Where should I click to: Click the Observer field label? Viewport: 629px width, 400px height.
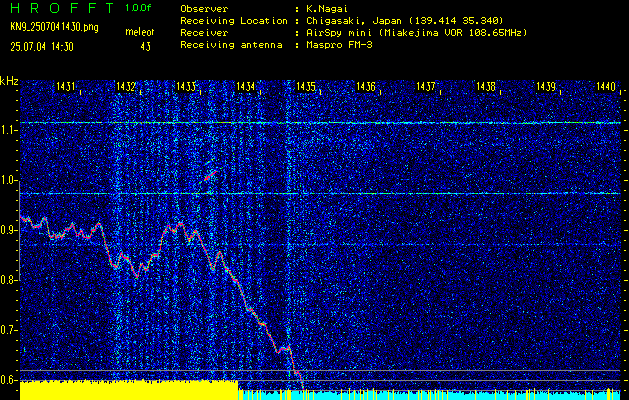(204, 8)
